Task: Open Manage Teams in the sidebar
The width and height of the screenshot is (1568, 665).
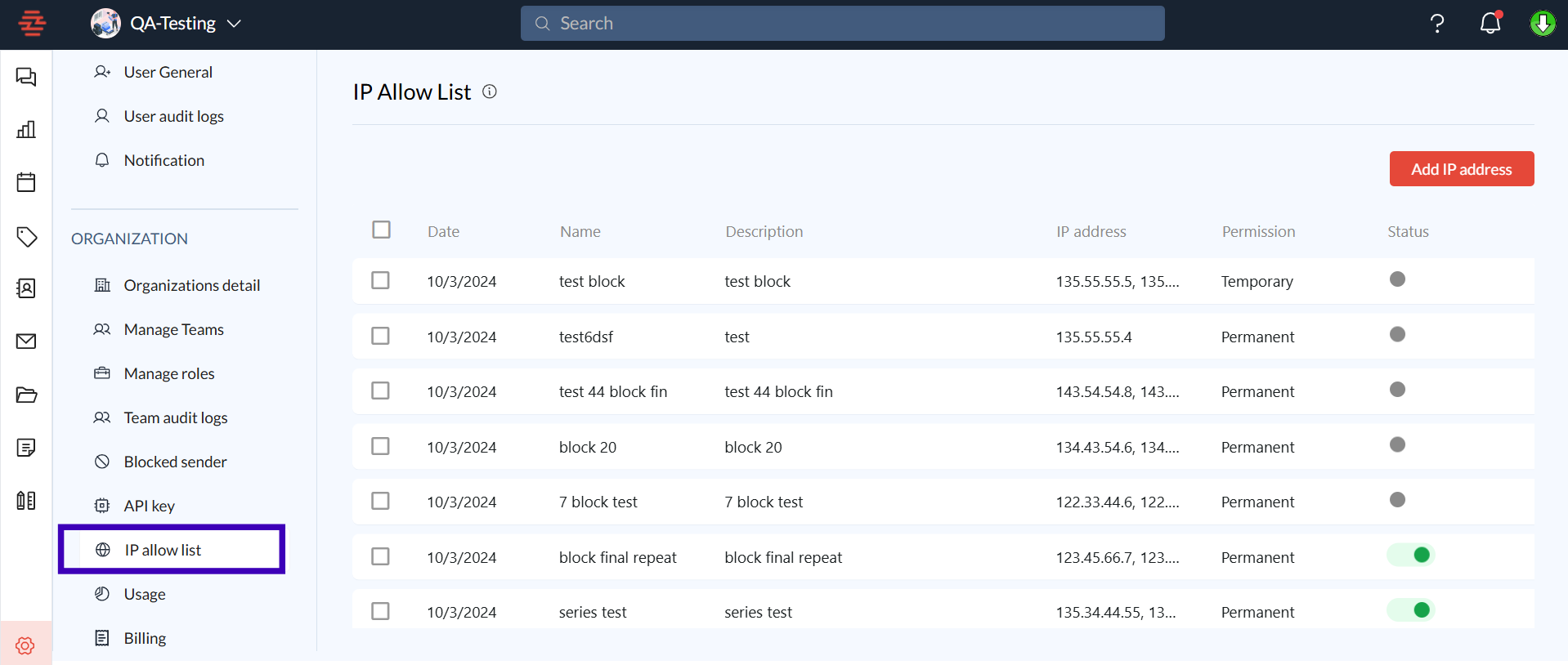Action: (173, 329)
